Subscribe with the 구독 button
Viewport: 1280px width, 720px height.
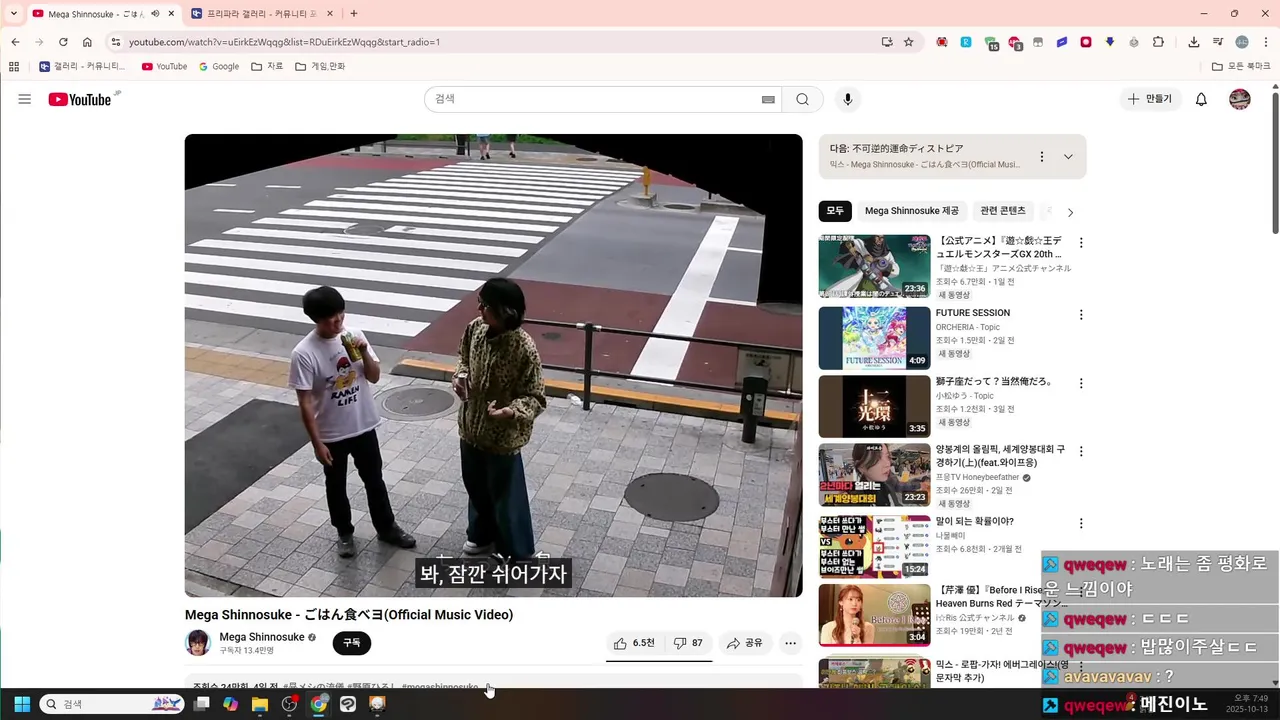351,643
